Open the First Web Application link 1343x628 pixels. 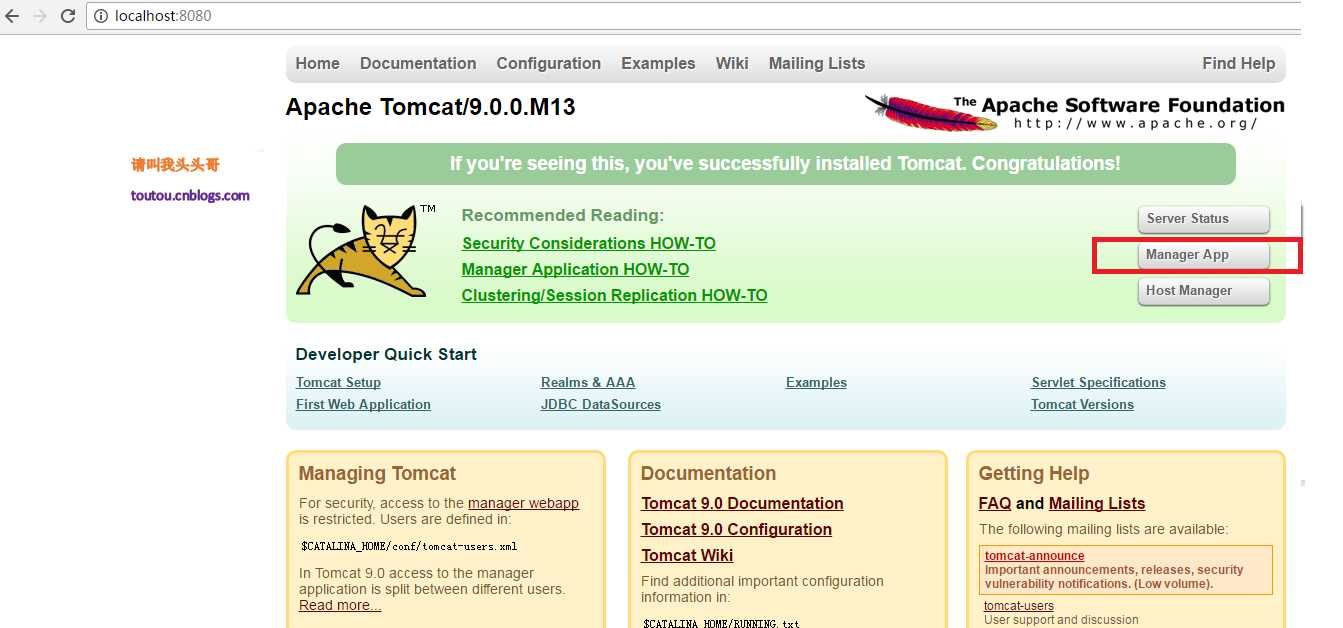point(363,404)
